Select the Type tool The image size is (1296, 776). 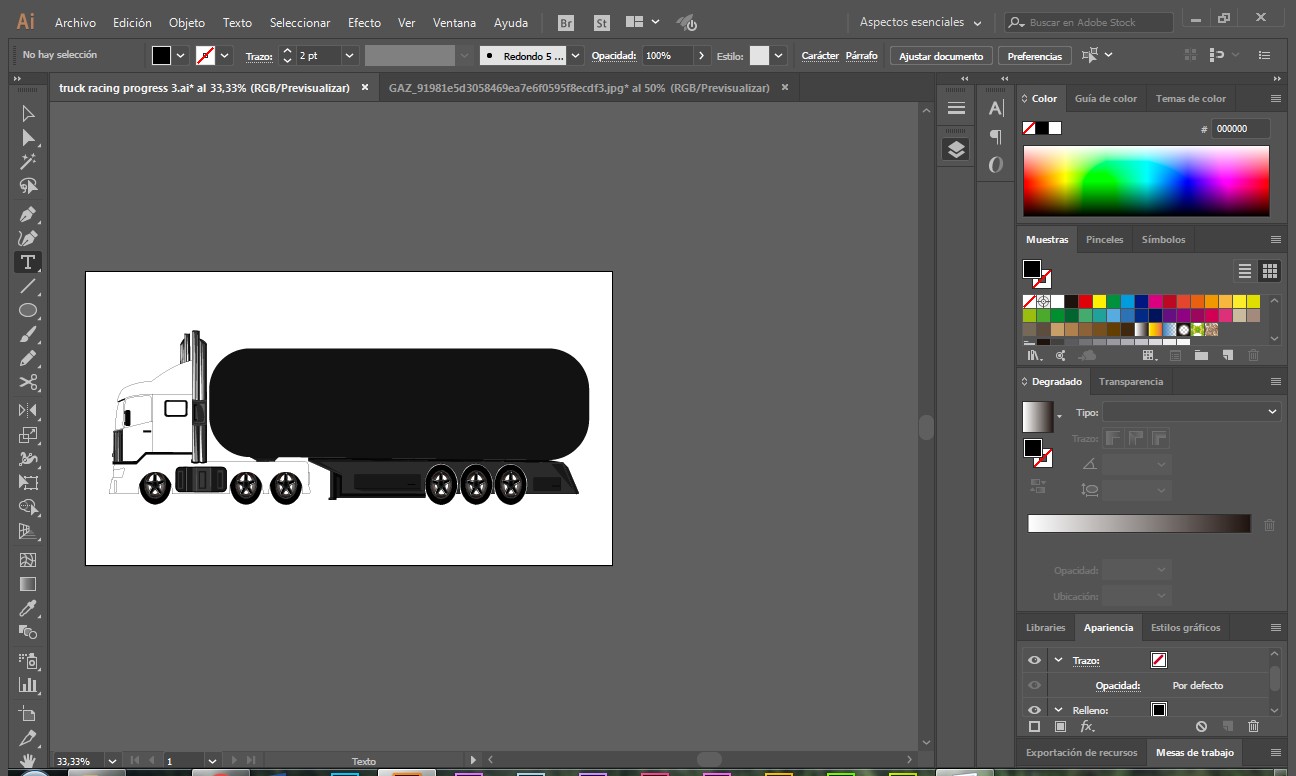coord(28,262)
